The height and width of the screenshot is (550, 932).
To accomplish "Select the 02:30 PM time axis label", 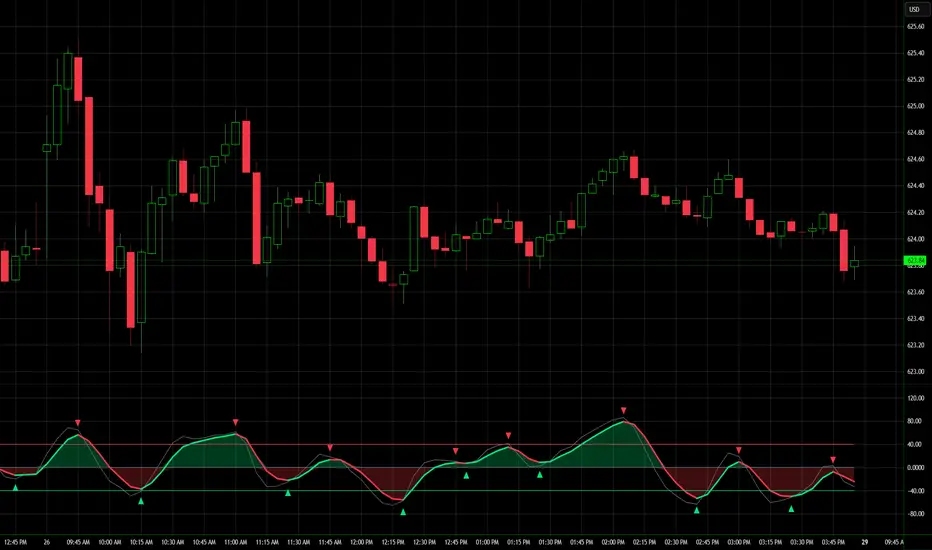I will point(676,542).
